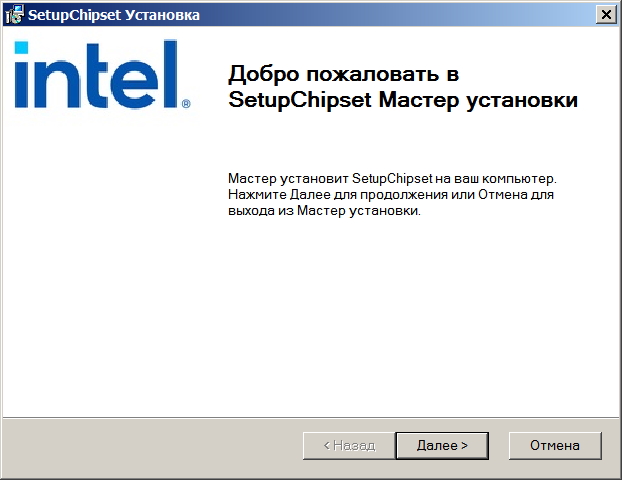622x480 pixels.
Task: Cancel installation with the Отмена button
Action: 555,445
